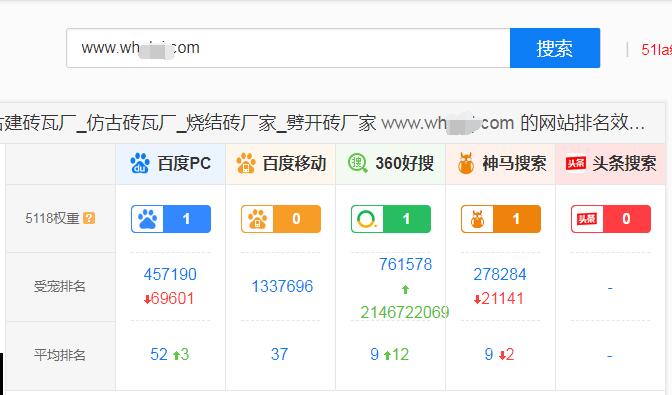Click 百度移动 average rank 37
Viewport: 672px width, 395px height.
[x=279, y=354]
